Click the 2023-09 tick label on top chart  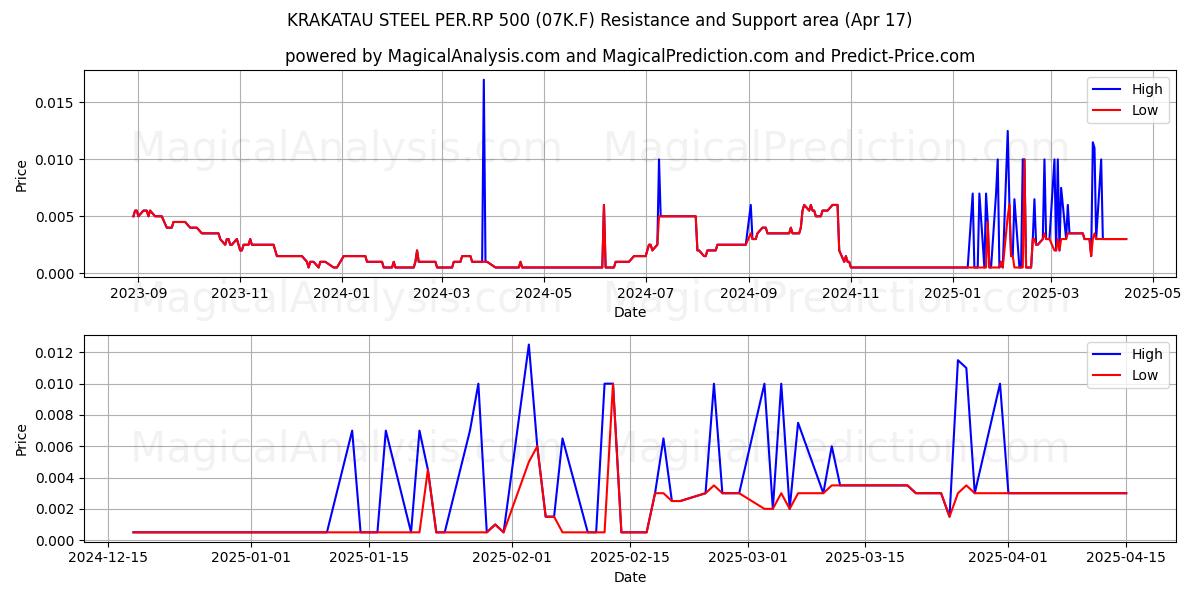click(138, 293)
